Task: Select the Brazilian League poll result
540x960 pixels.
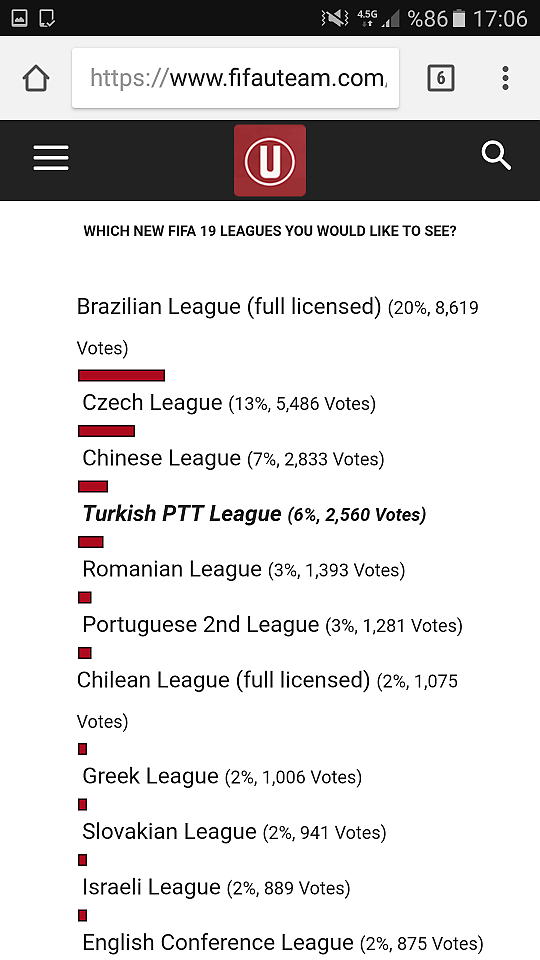Action: pyautogui.click(x=277, y=326)
